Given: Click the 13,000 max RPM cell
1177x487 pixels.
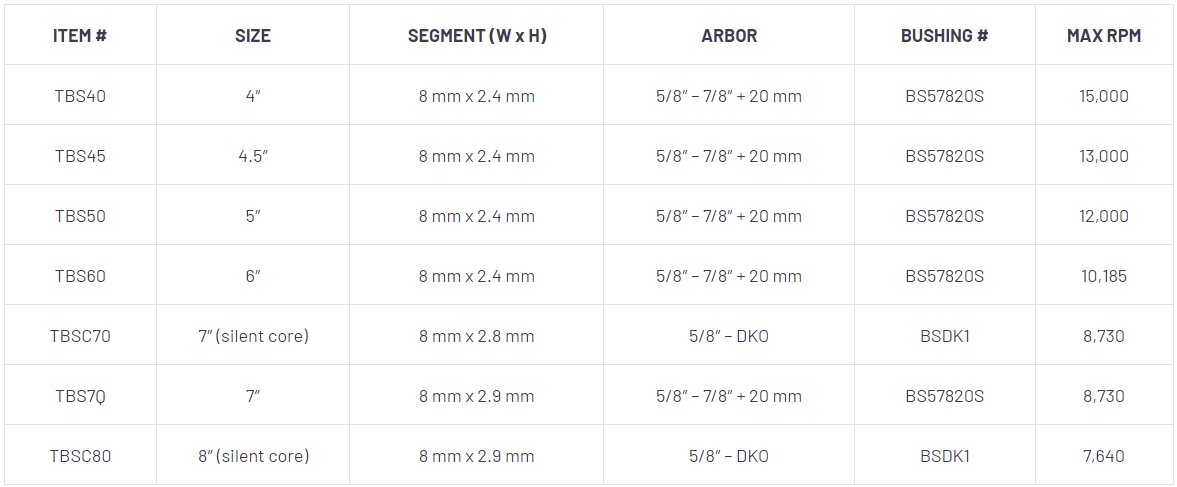Looking at the screenshot, I should (x=1104, y=156).
